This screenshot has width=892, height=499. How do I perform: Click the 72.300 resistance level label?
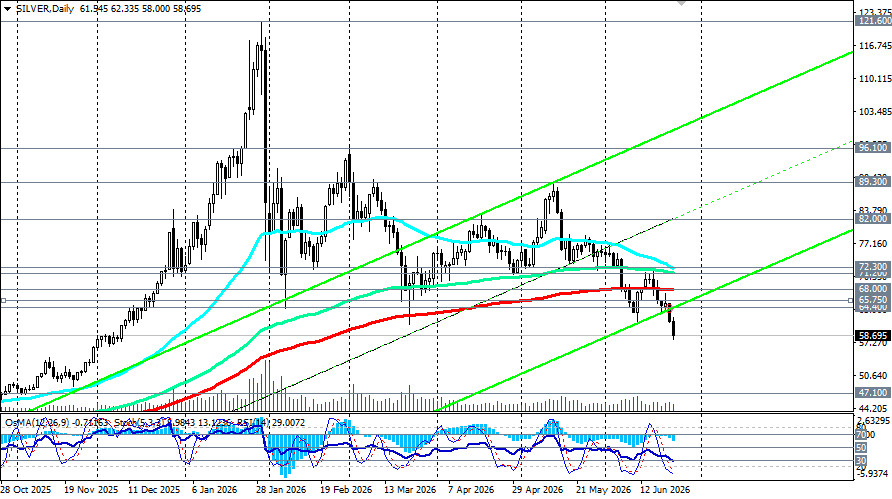(872, 266)
